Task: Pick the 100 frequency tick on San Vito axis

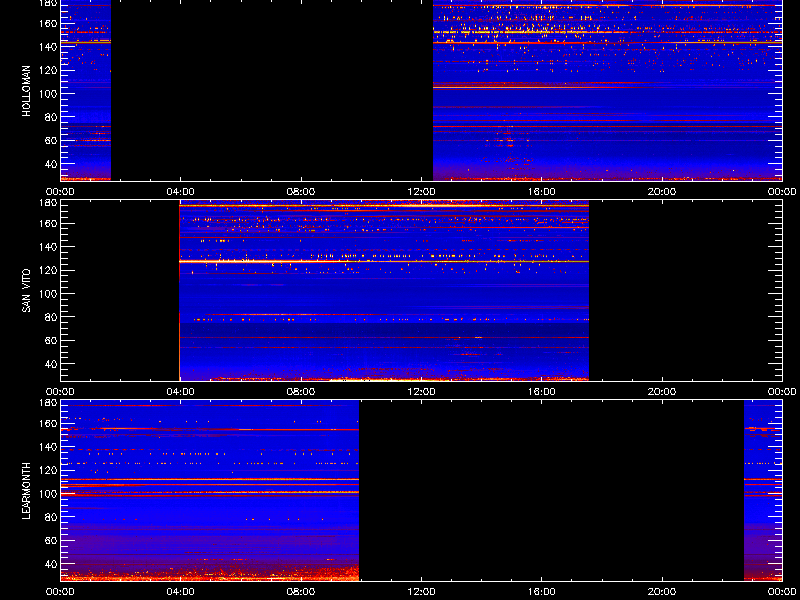Action: click(47, 293)
